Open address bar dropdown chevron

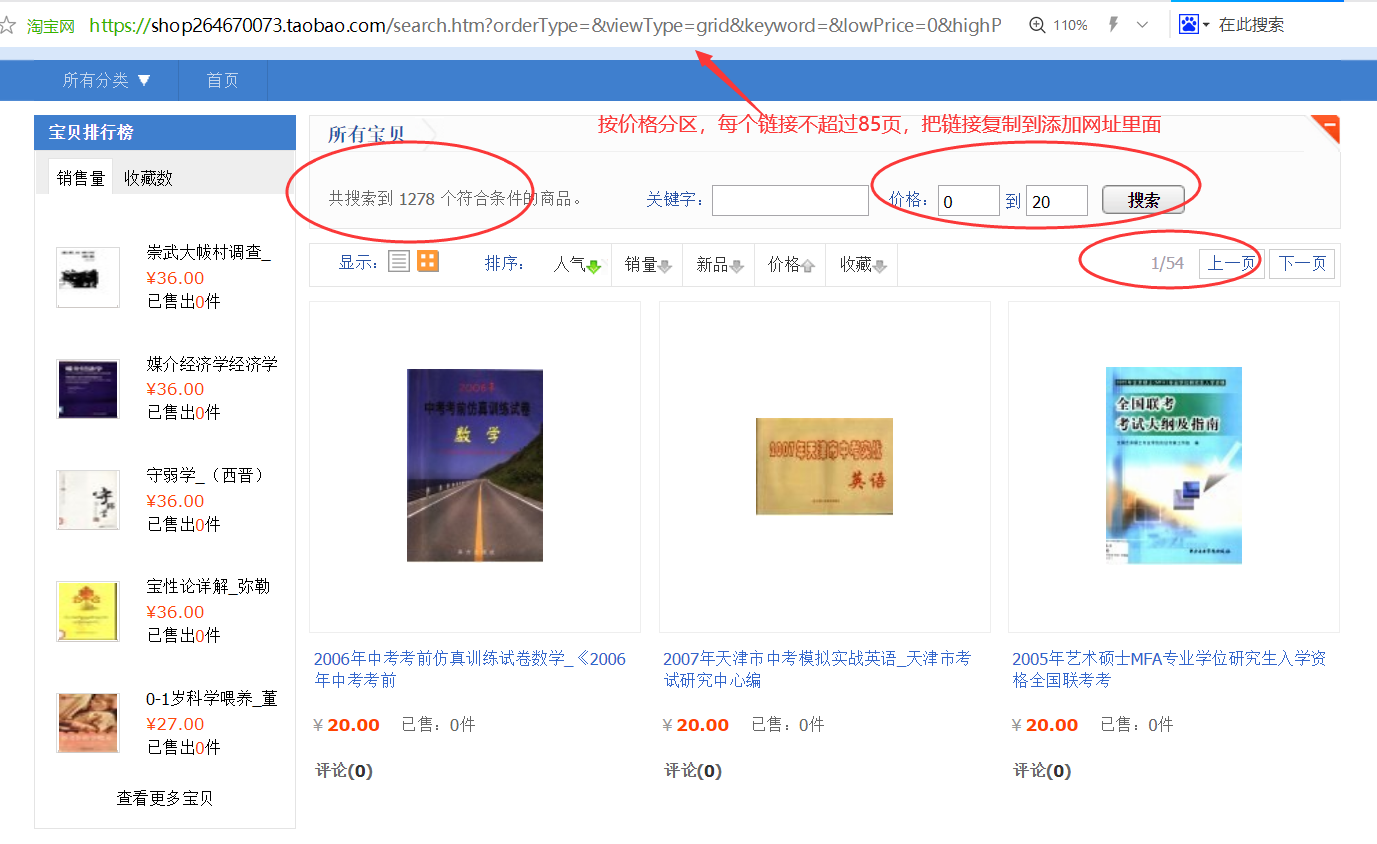pyautogui.click(x=1143, y=25)
